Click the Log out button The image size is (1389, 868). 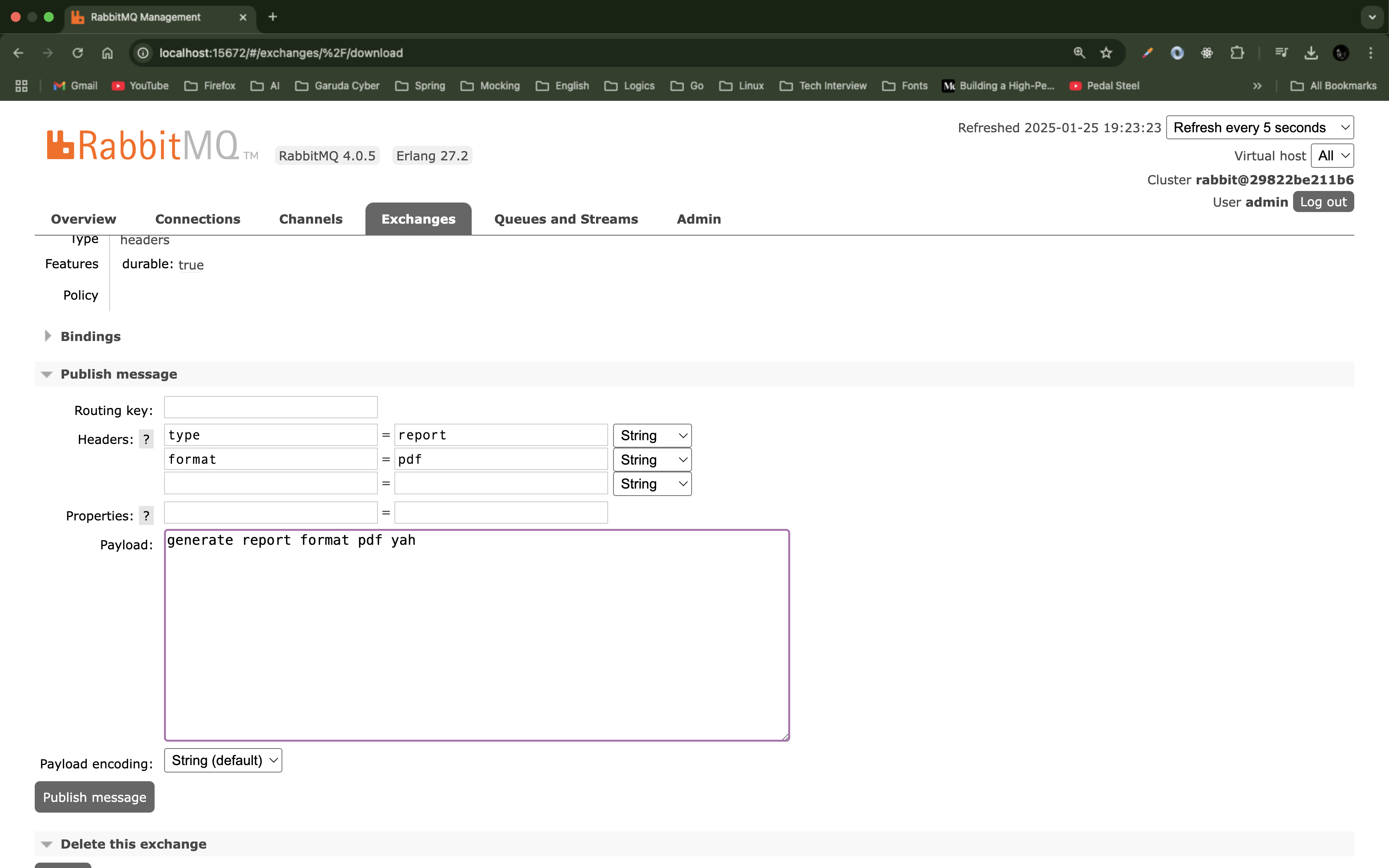(1323, 202)
